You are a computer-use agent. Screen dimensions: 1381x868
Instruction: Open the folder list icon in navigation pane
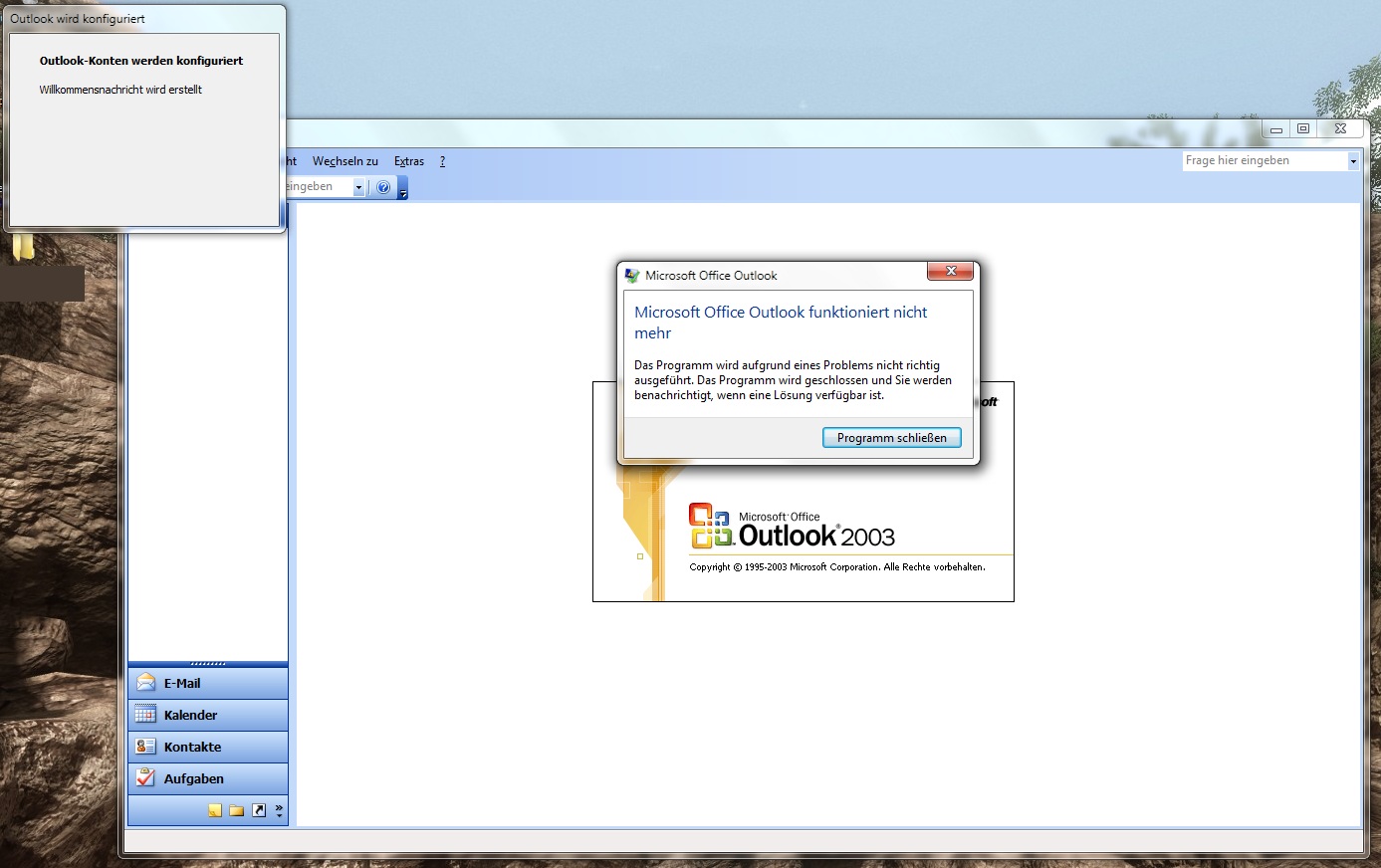[237, 810]
